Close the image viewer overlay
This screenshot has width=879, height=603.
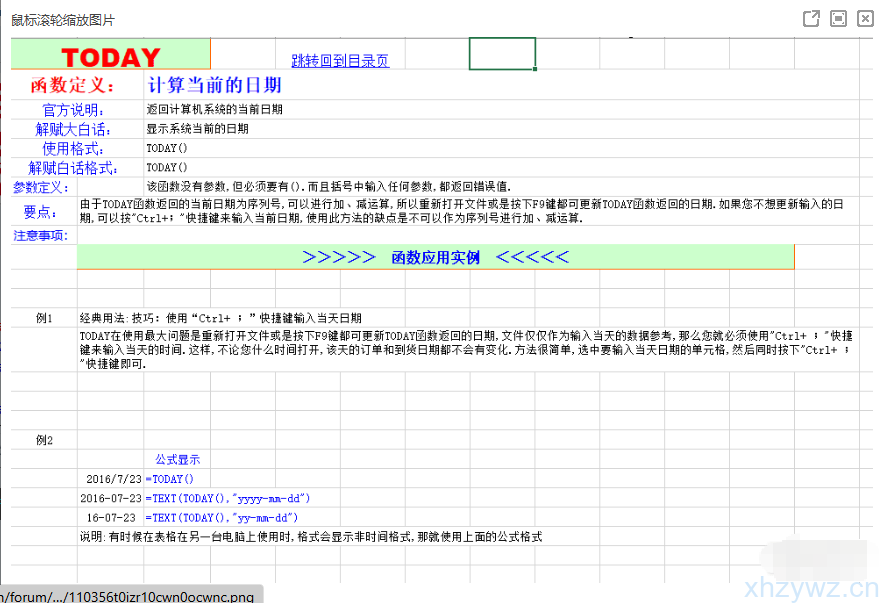pyautogui.click(x=865, y=19)
